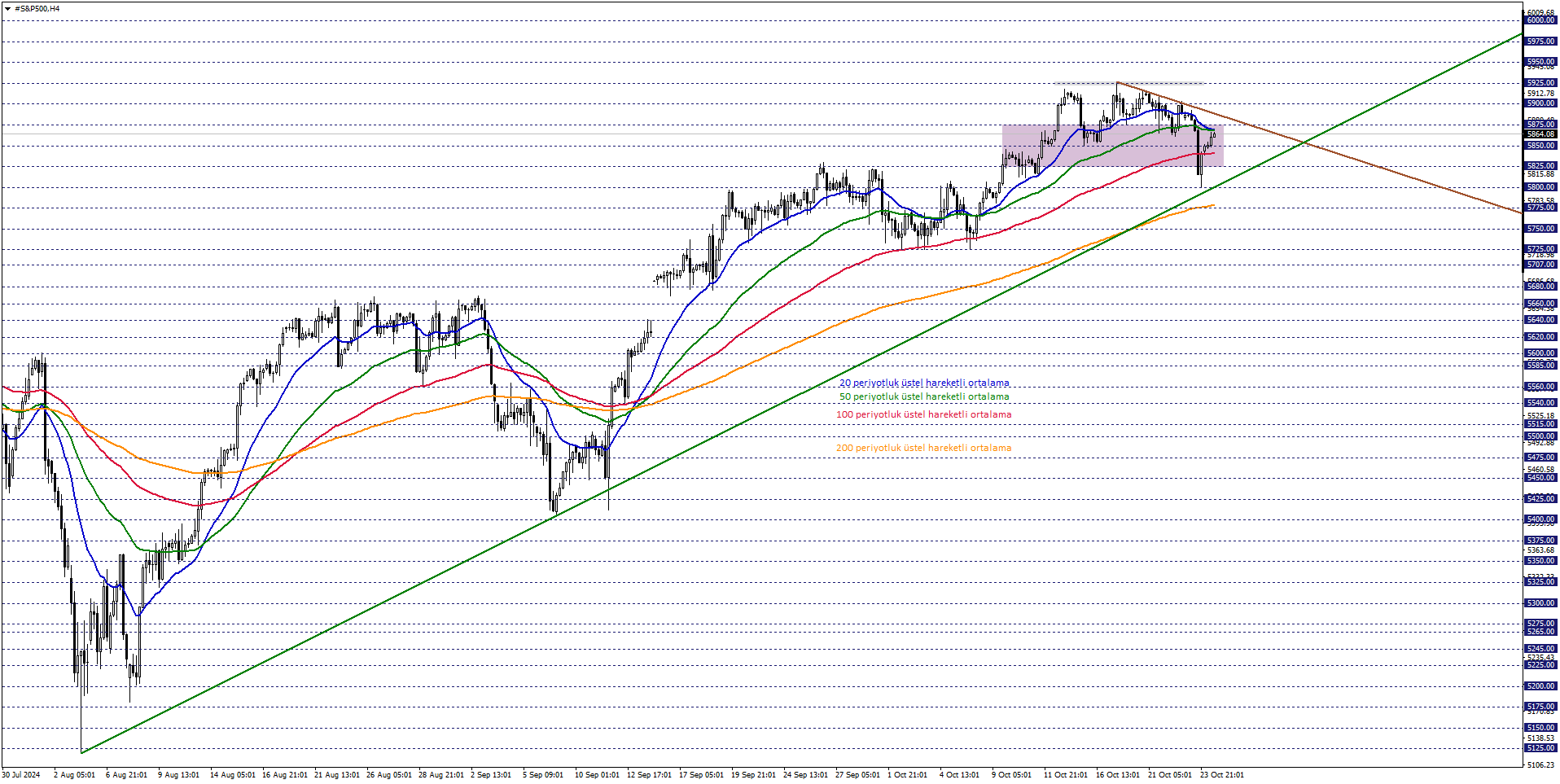Click the 5400.00 price level label

click(1540, 519)
